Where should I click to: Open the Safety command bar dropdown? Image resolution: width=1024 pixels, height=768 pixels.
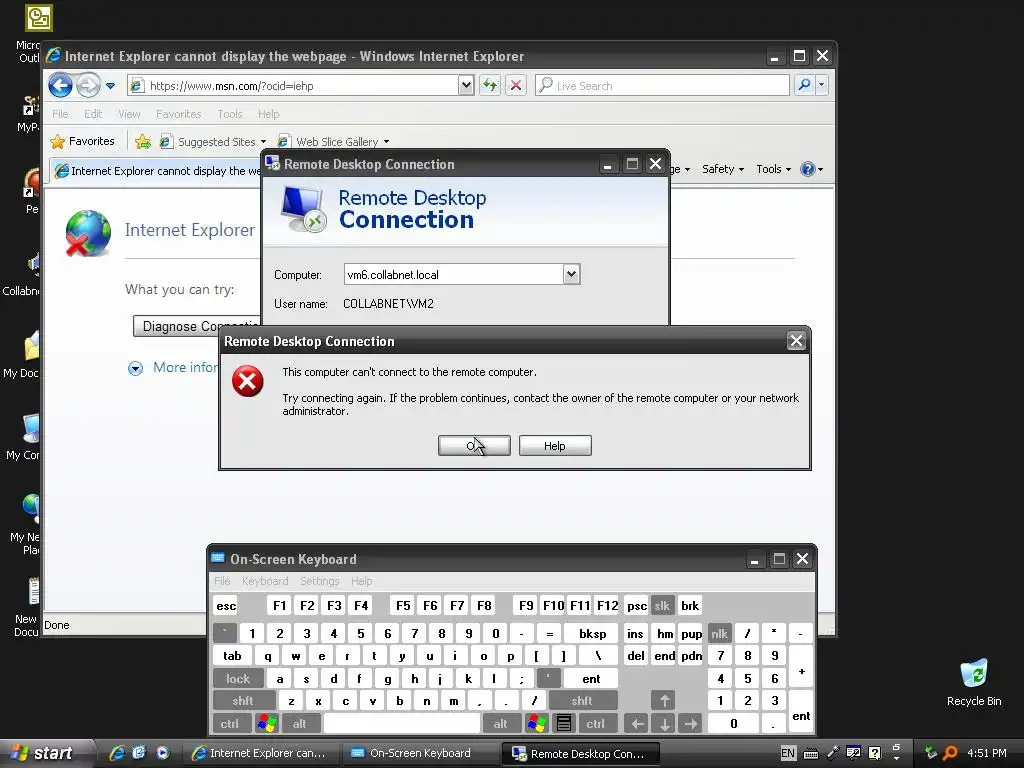[x=722, y=169]
